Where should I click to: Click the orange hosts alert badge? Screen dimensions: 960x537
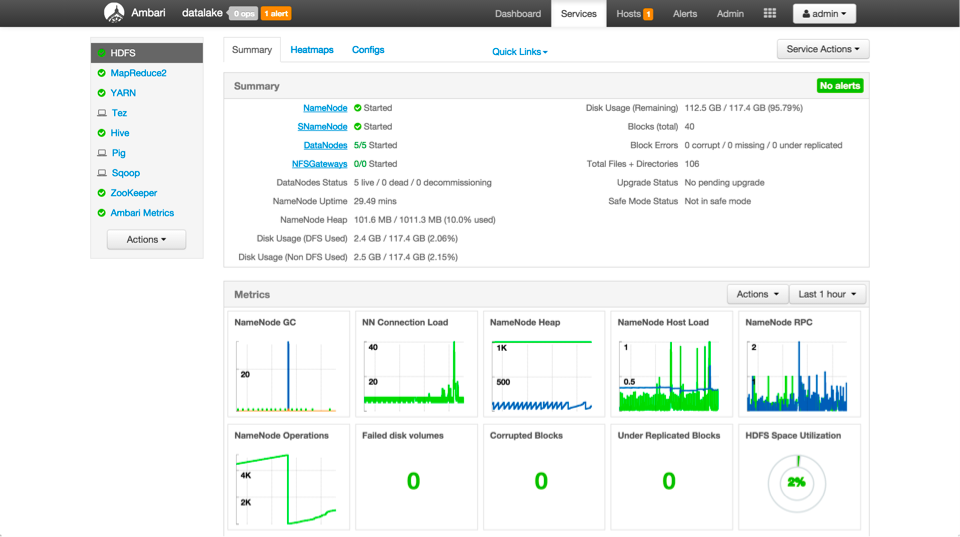pos(648,14)
